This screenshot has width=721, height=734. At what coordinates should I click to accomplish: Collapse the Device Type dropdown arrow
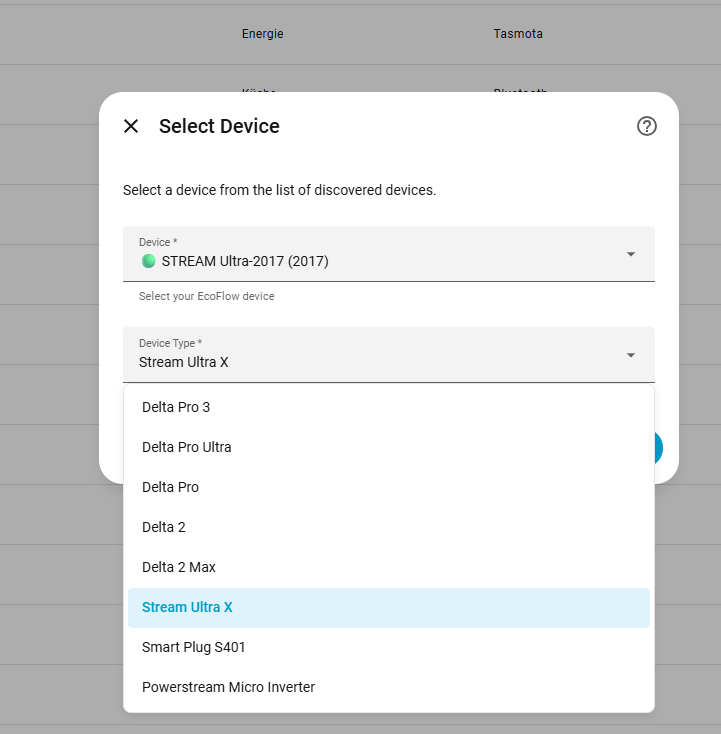click(631, 355)
